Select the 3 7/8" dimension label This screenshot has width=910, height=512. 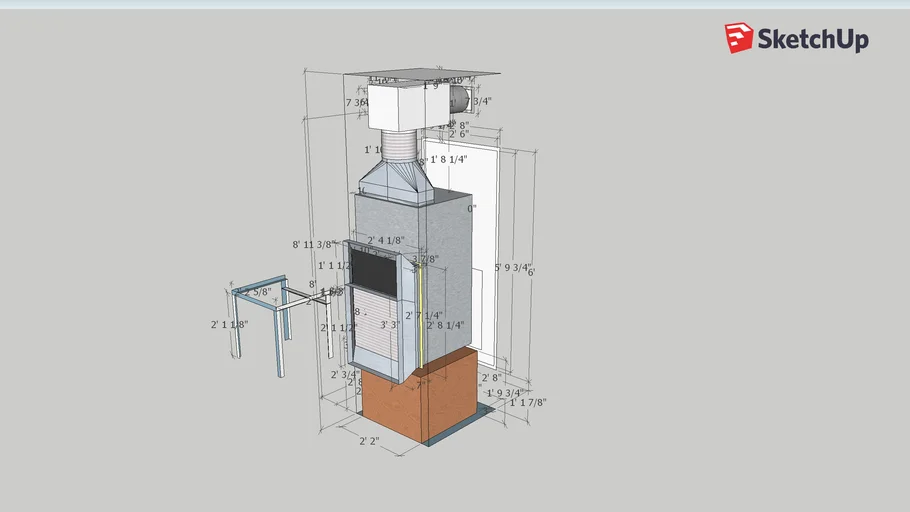425,259
